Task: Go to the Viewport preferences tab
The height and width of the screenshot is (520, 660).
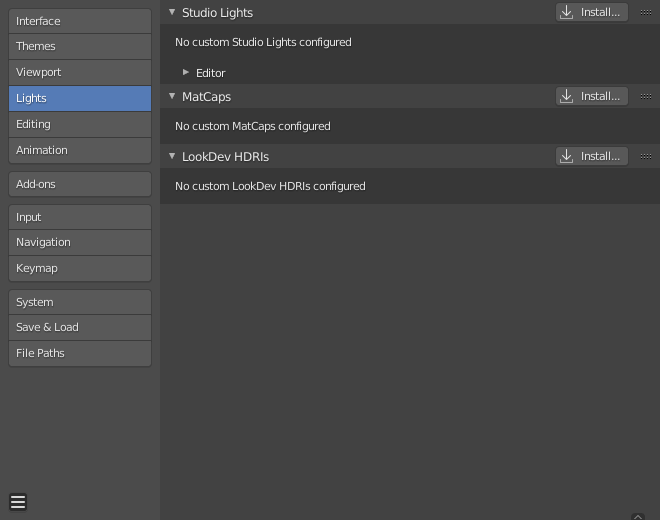Action: (x=80, y=72)
